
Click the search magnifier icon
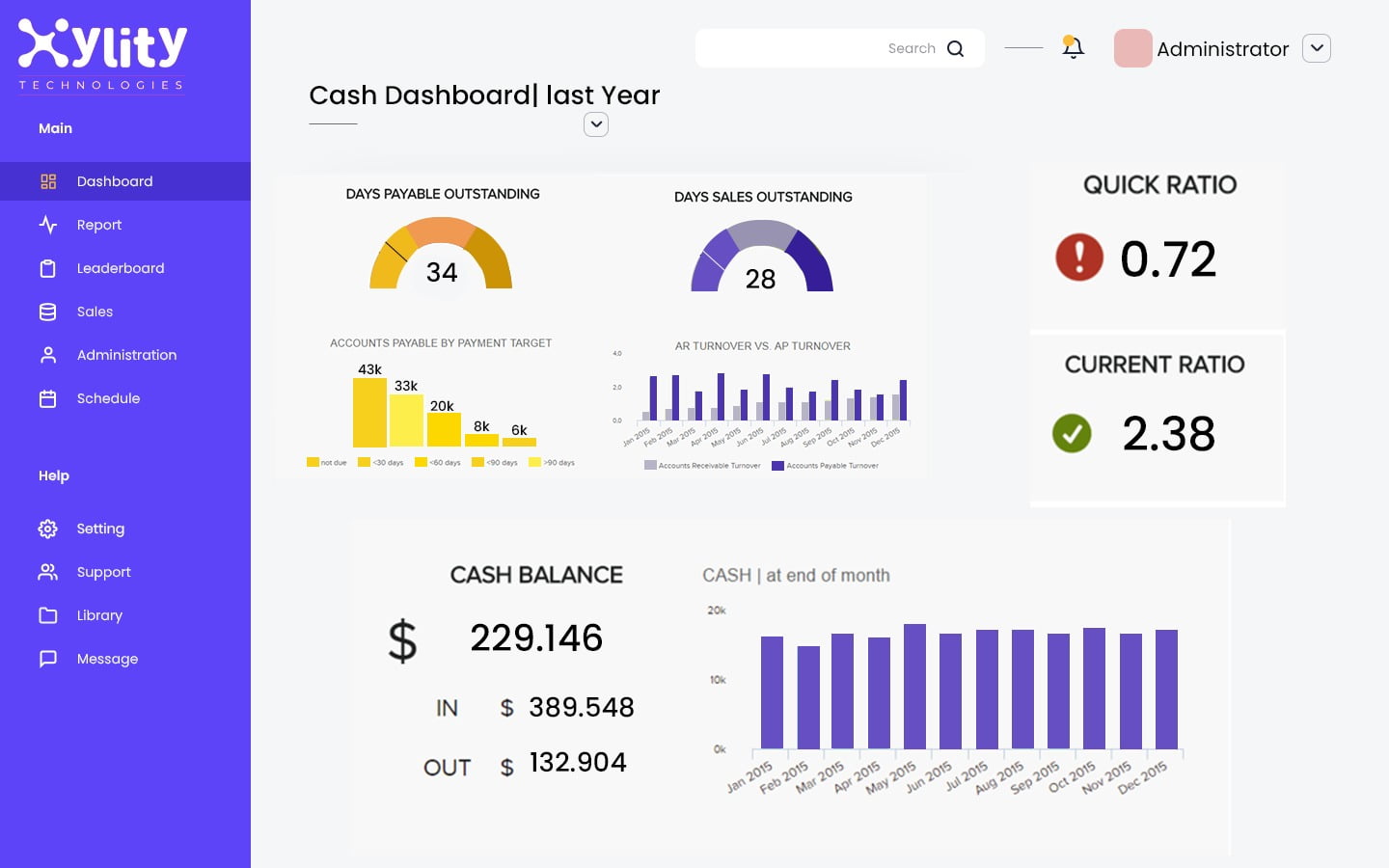(x=955, y=48)
